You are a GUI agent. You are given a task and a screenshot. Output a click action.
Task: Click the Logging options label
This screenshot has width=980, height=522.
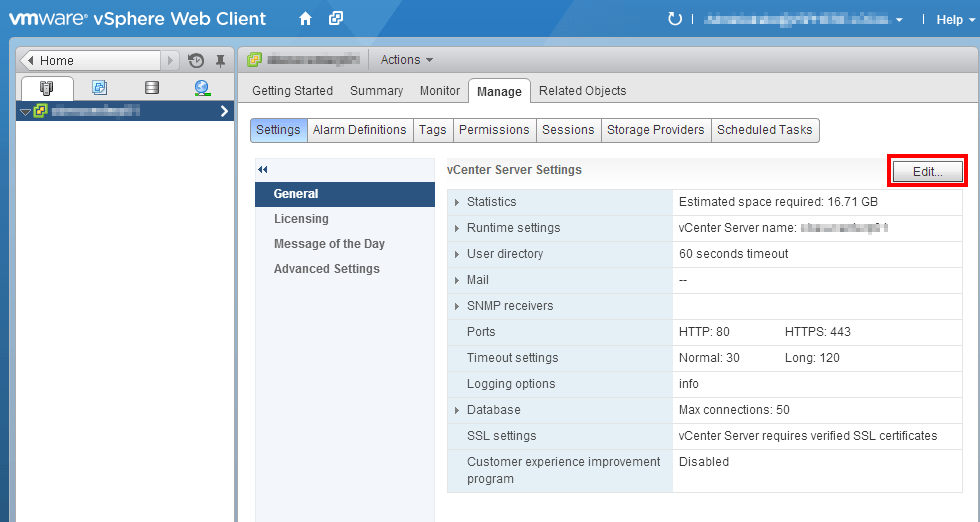[x=511, y=384]
